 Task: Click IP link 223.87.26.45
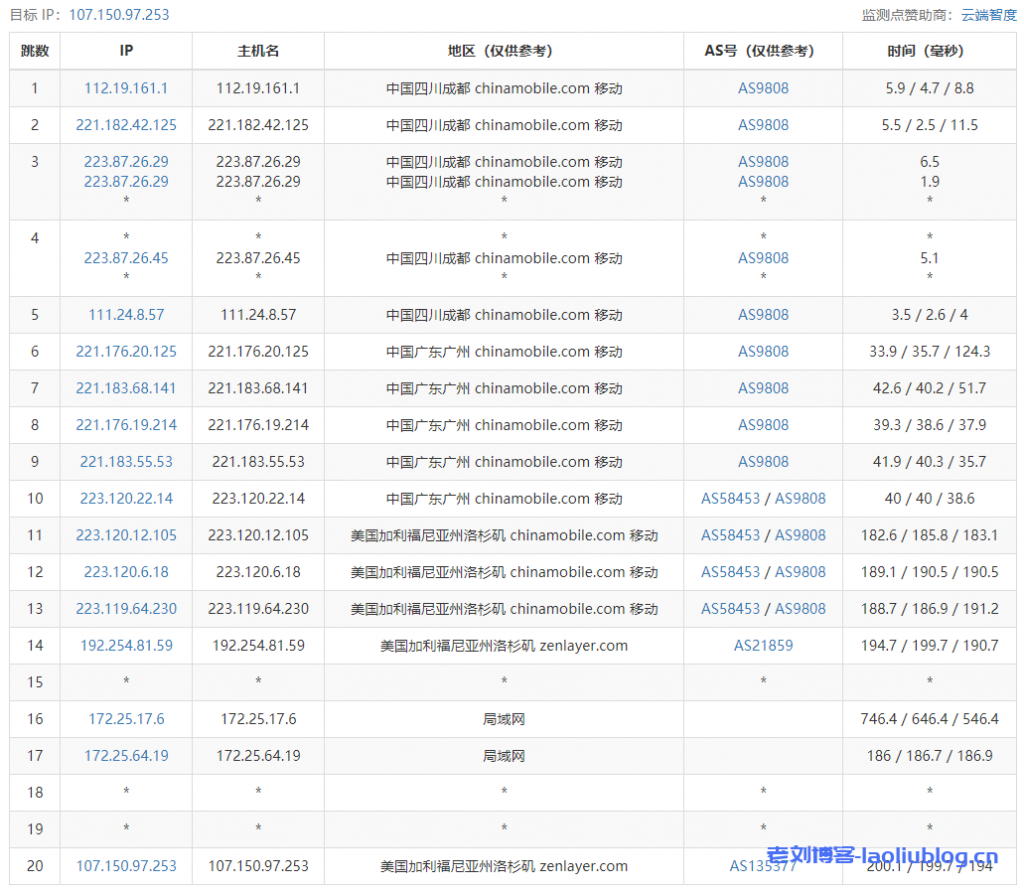click(x=126, y=258)
